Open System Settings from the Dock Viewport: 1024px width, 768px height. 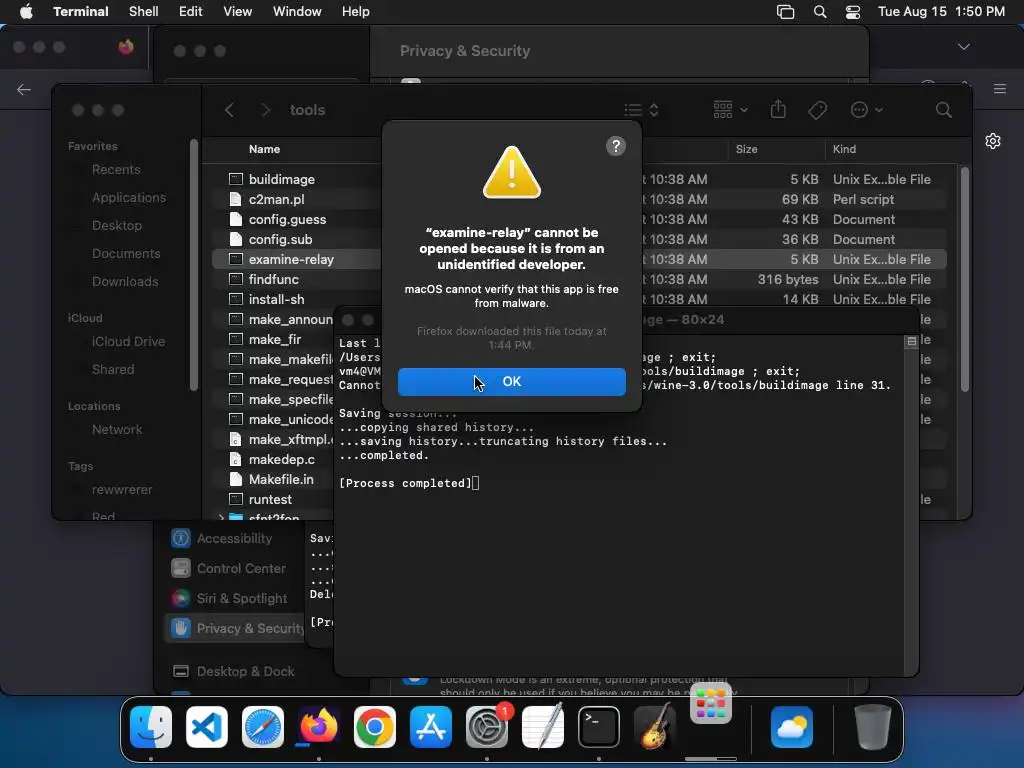click(x=487, y=727)
